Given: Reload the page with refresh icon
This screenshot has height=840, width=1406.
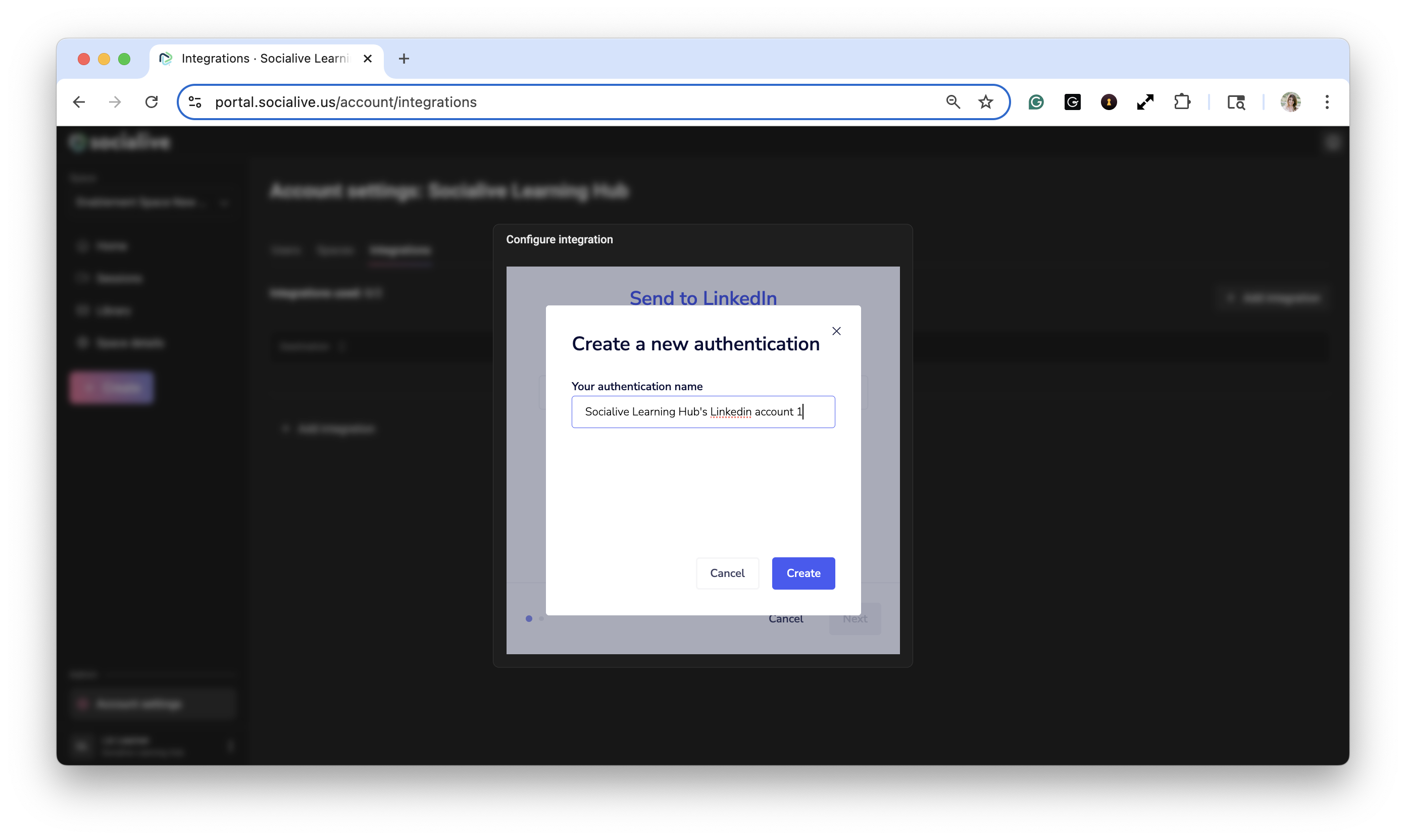Looking at the screenshot, I should click(151, 102).
